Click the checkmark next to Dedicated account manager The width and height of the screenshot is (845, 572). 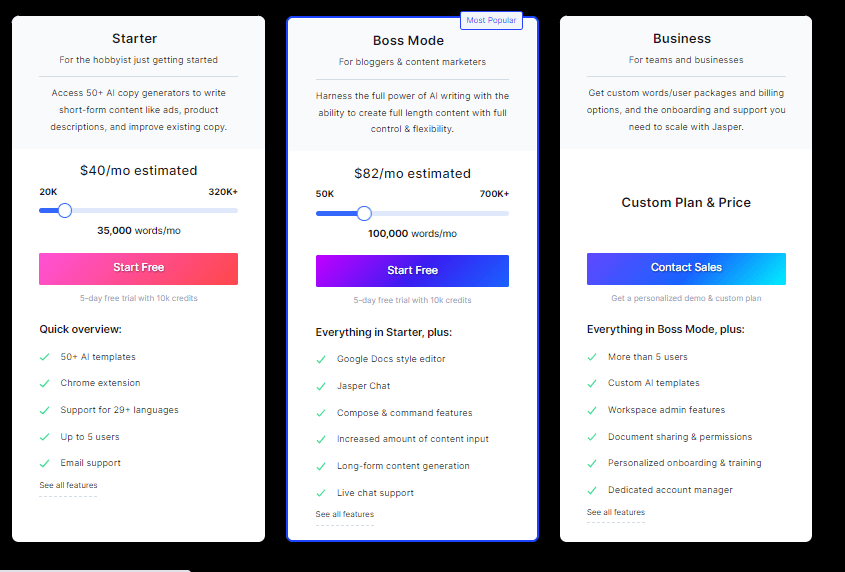[592, 491]
